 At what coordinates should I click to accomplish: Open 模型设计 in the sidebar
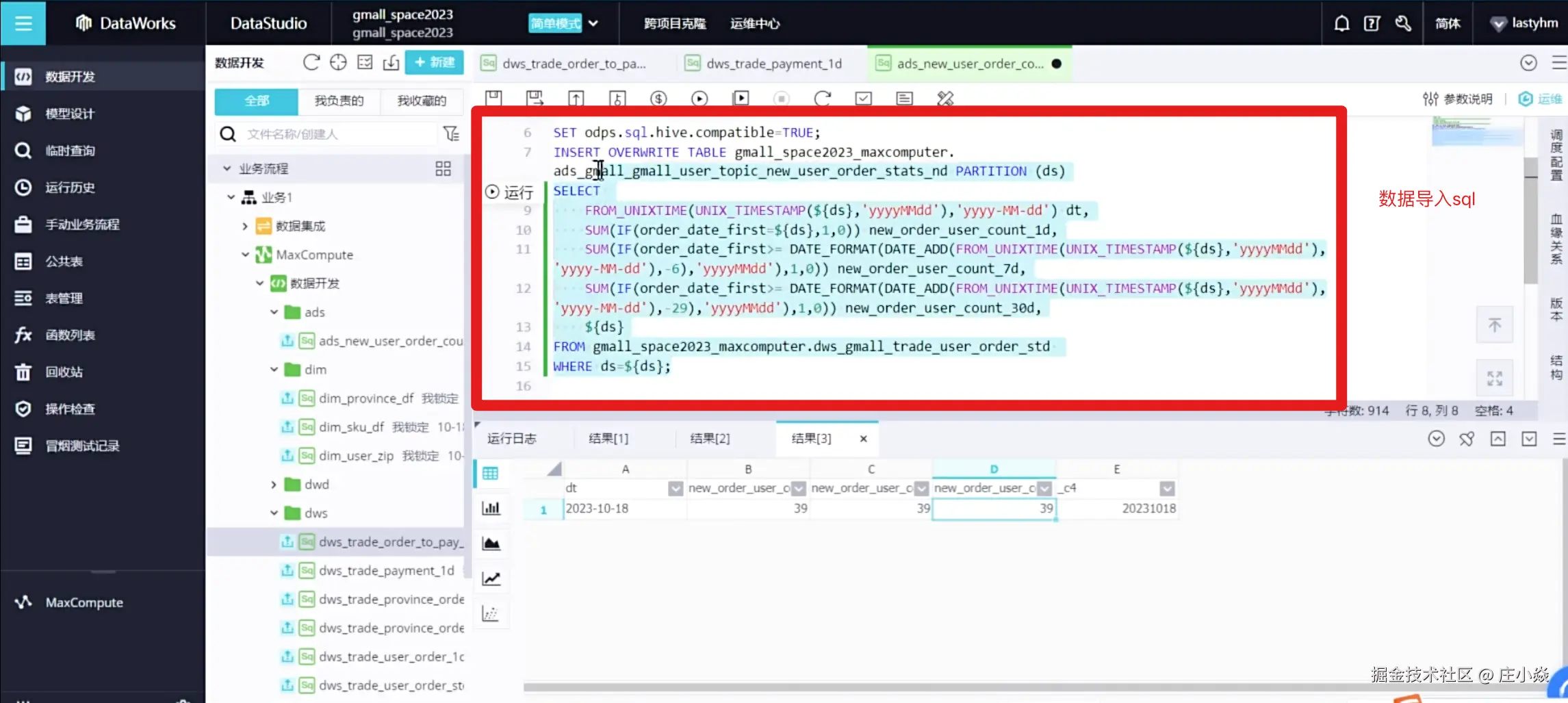70,114
